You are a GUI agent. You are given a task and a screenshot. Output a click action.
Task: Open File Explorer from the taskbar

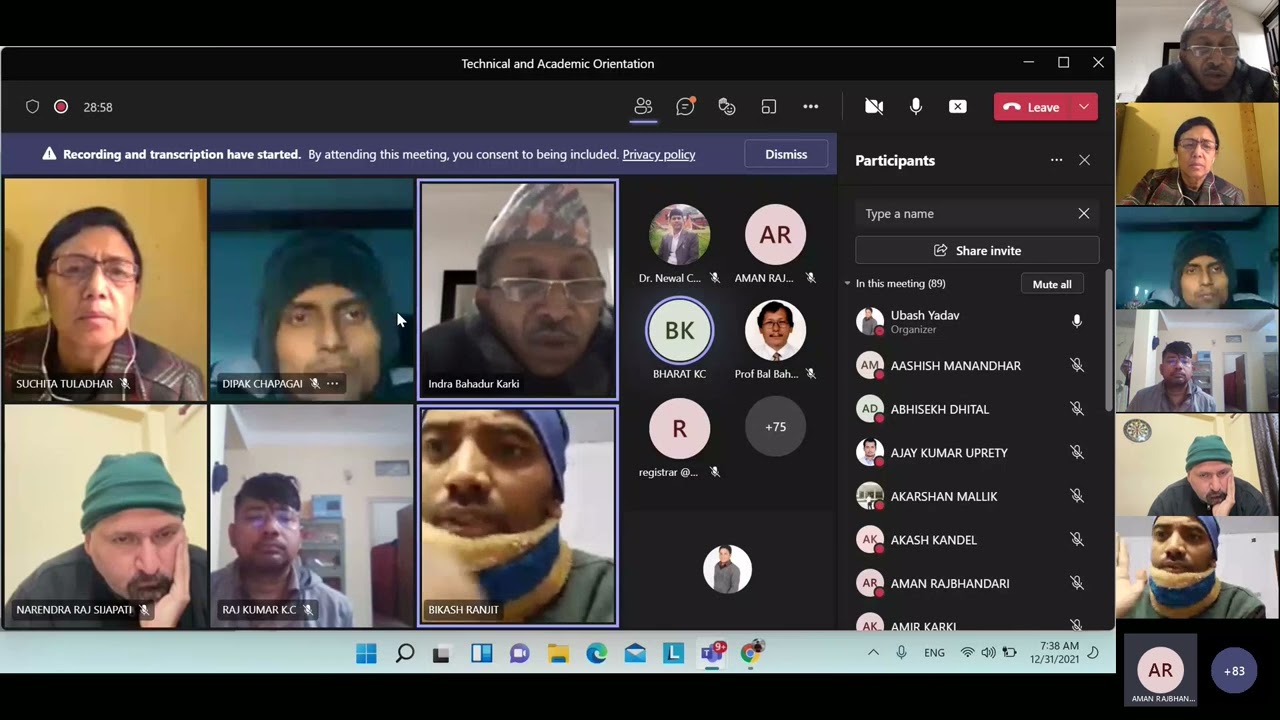pos(558,654)
